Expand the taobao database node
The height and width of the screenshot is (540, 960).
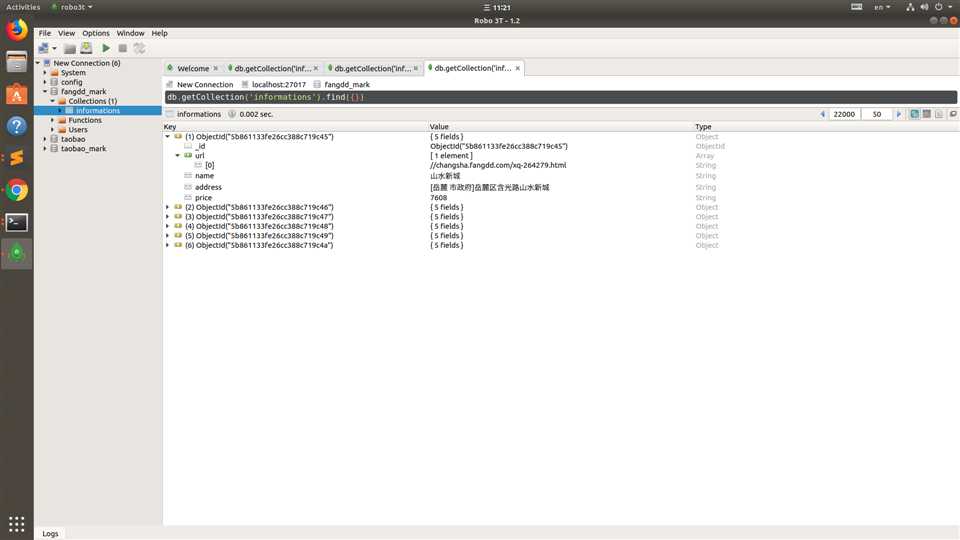point(45,139)
